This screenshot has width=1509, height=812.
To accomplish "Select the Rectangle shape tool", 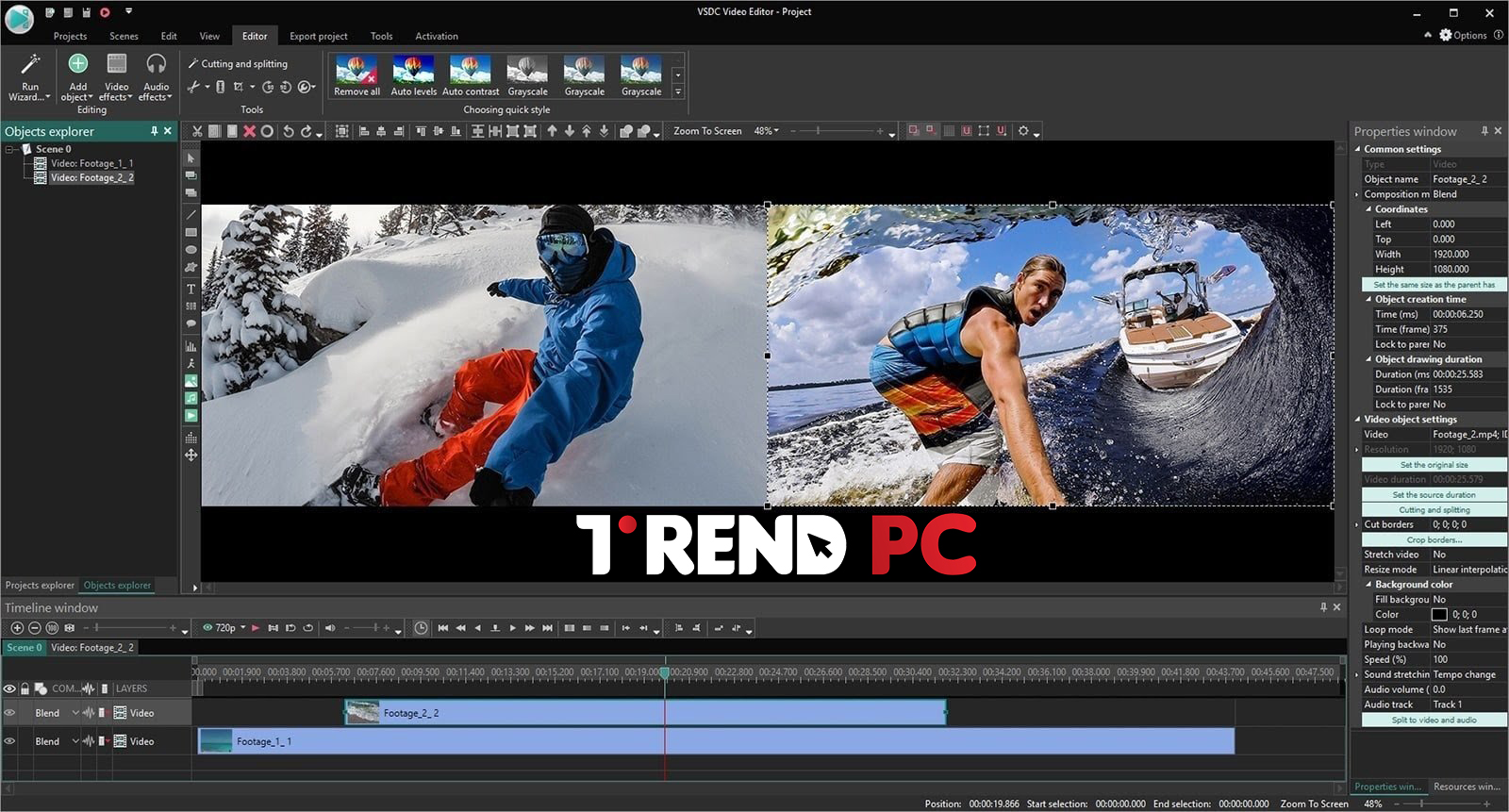I will point(191,232).
